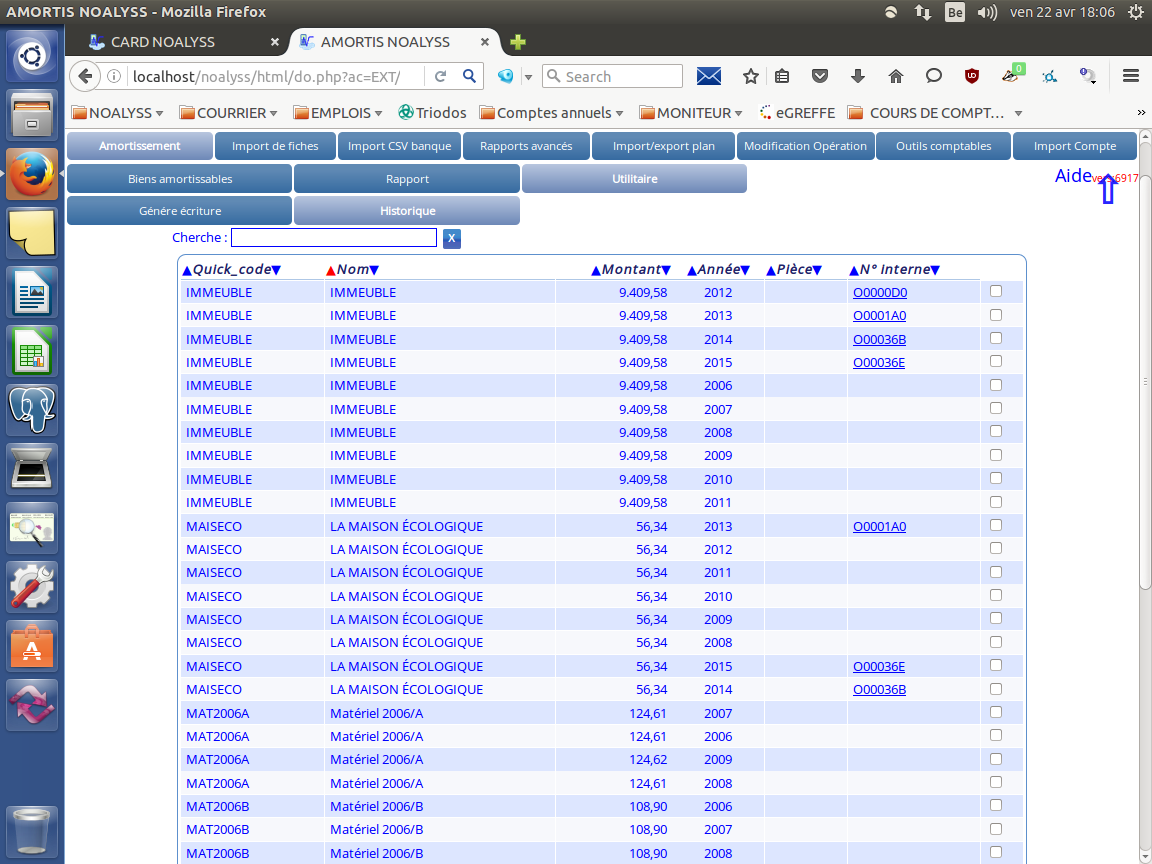The width and height of the screenshot is (1152, 864).
Task: Sort descending by Montant column arrow
Action: coord(666,270)
